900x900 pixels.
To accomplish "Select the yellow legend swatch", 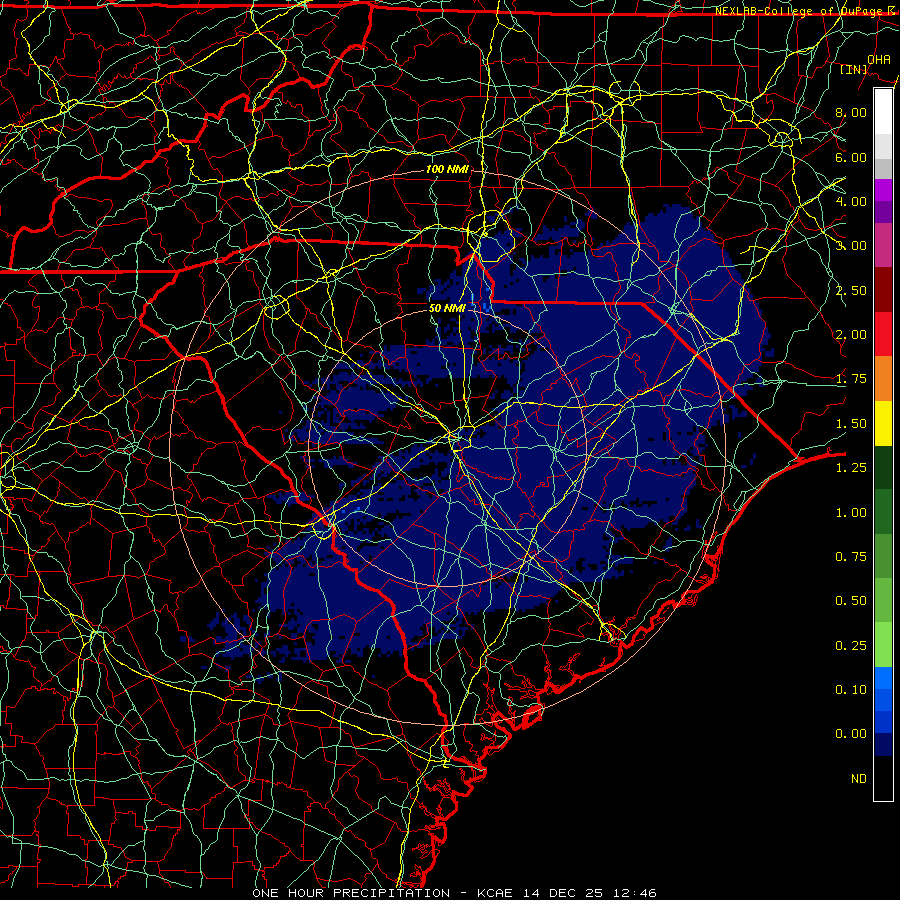I will tap(883, 423).
